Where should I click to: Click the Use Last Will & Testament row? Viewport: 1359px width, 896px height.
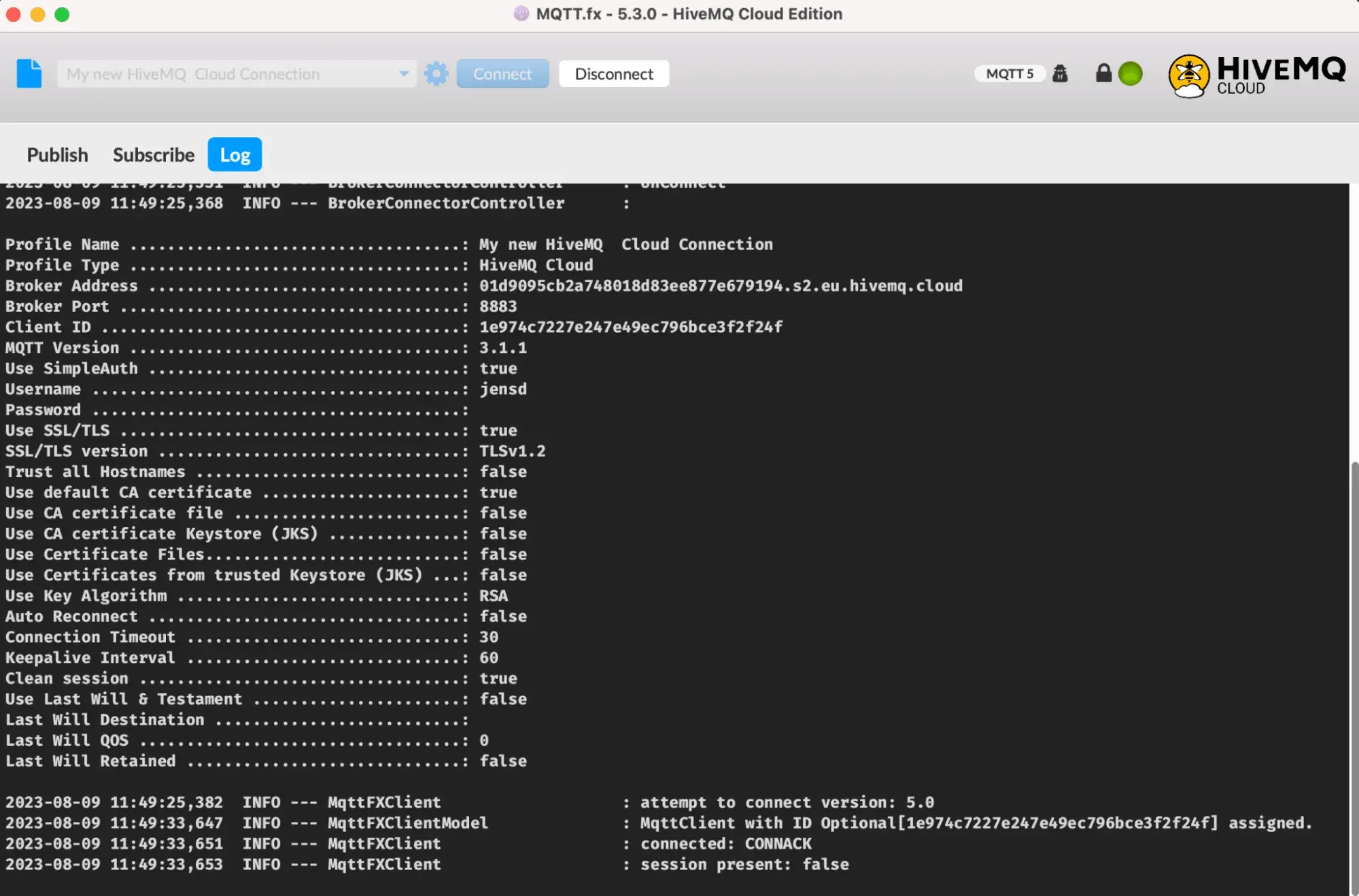[x=266, y=699]
